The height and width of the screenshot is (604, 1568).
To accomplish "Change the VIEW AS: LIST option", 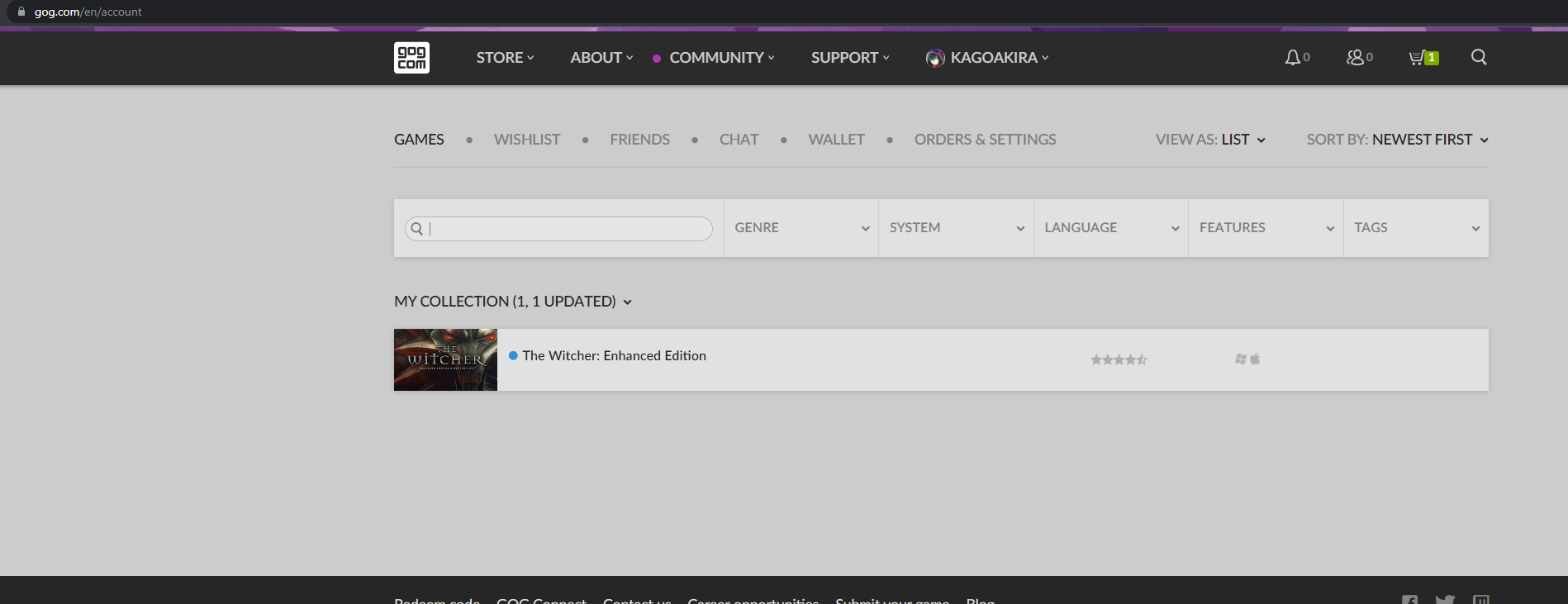I will tap(1210, 140).
